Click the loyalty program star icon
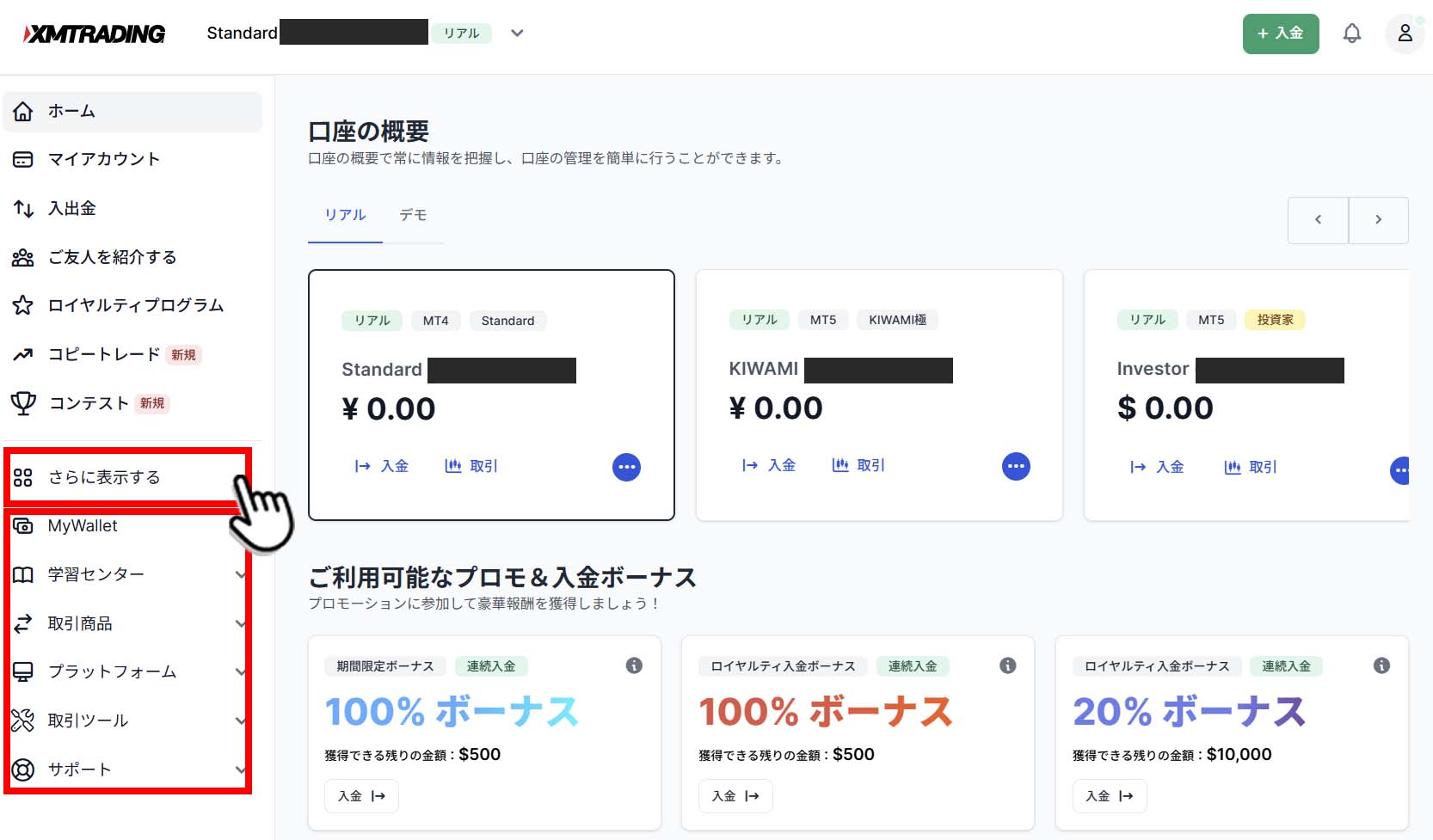 23,305
